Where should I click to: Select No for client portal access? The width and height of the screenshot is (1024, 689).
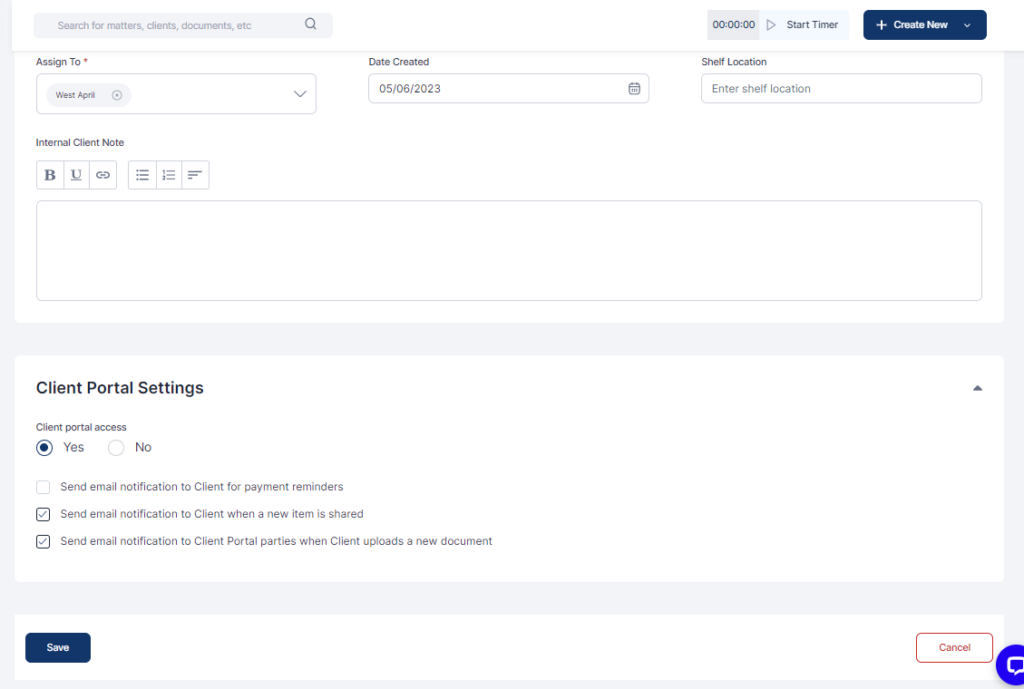(x=116, y=448)
